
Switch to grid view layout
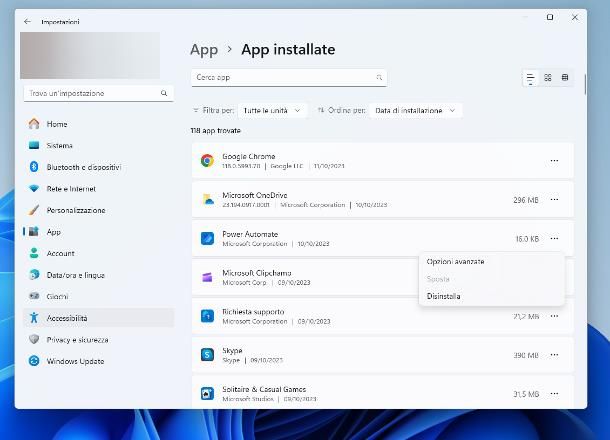point(548,77)
